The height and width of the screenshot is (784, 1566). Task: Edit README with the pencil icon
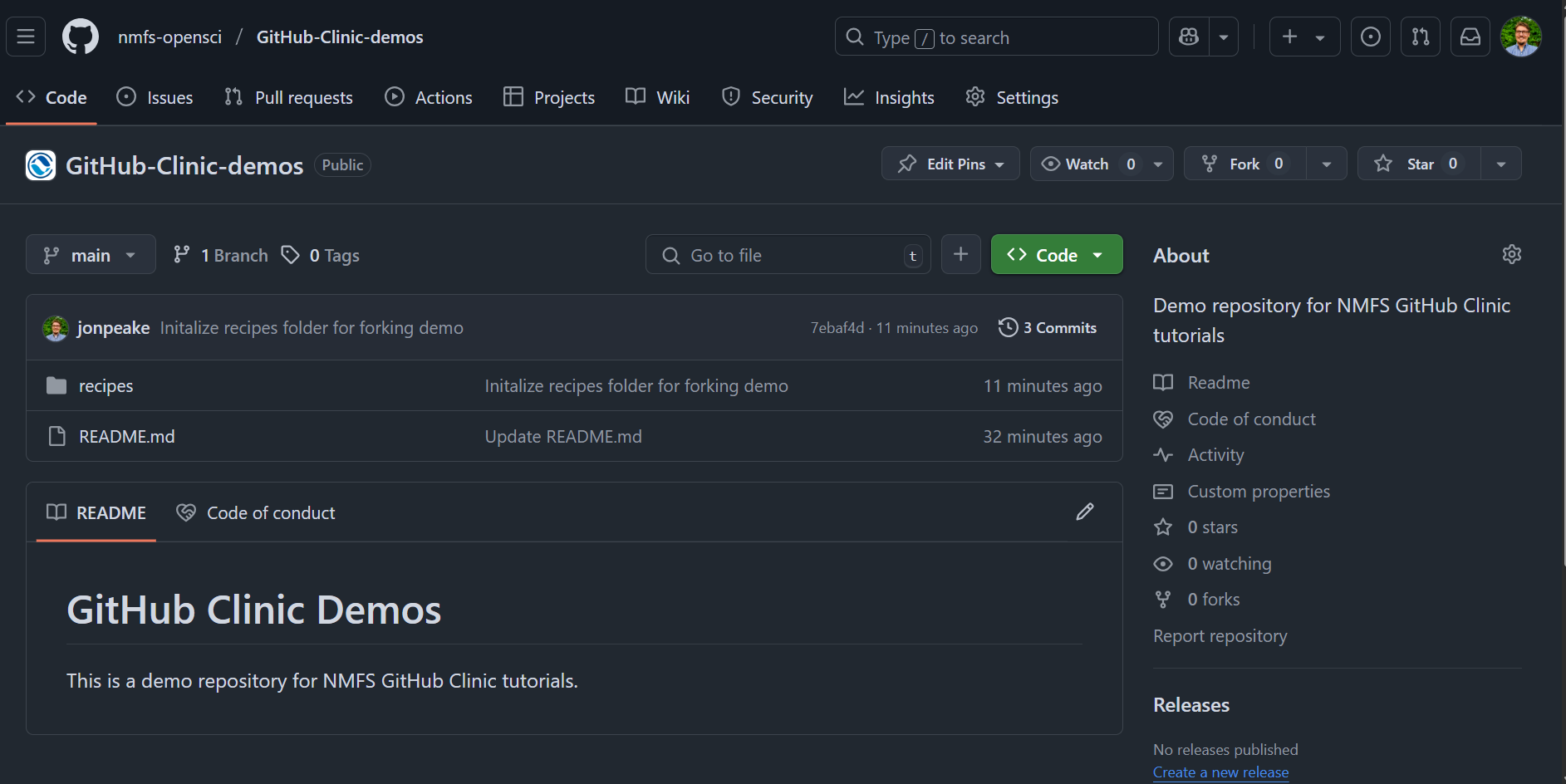click(1085, 512)
